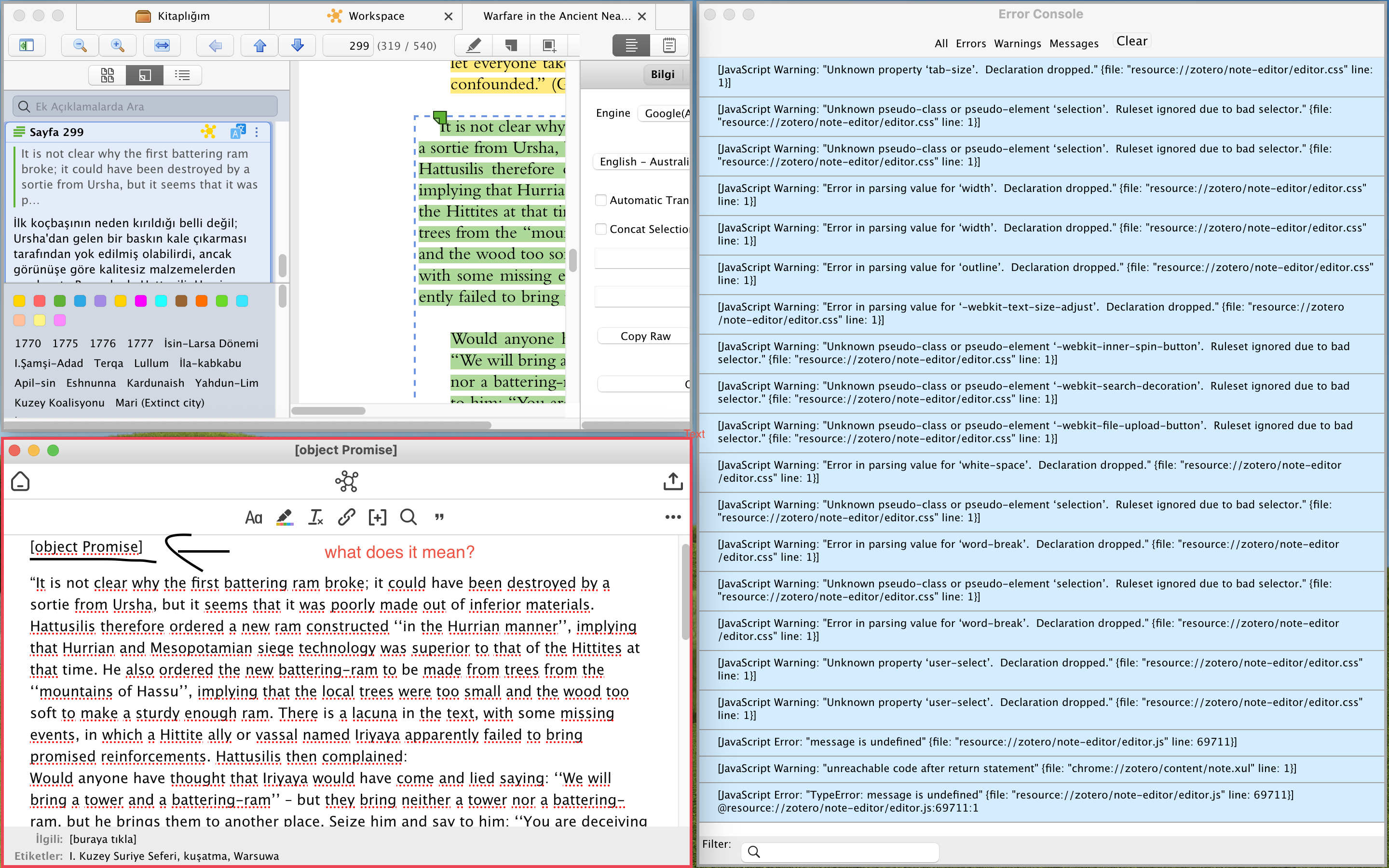Insert a citation in the note editor

(377, 517)
